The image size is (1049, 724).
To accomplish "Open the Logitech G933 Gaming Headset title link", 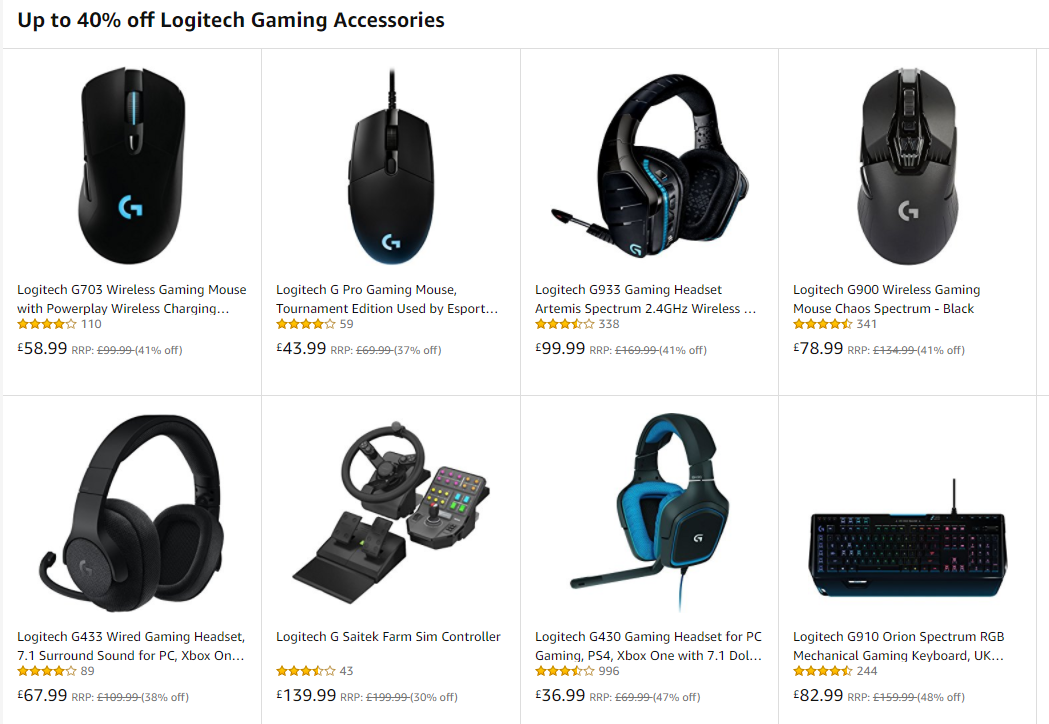I will [x=646, y=299].
